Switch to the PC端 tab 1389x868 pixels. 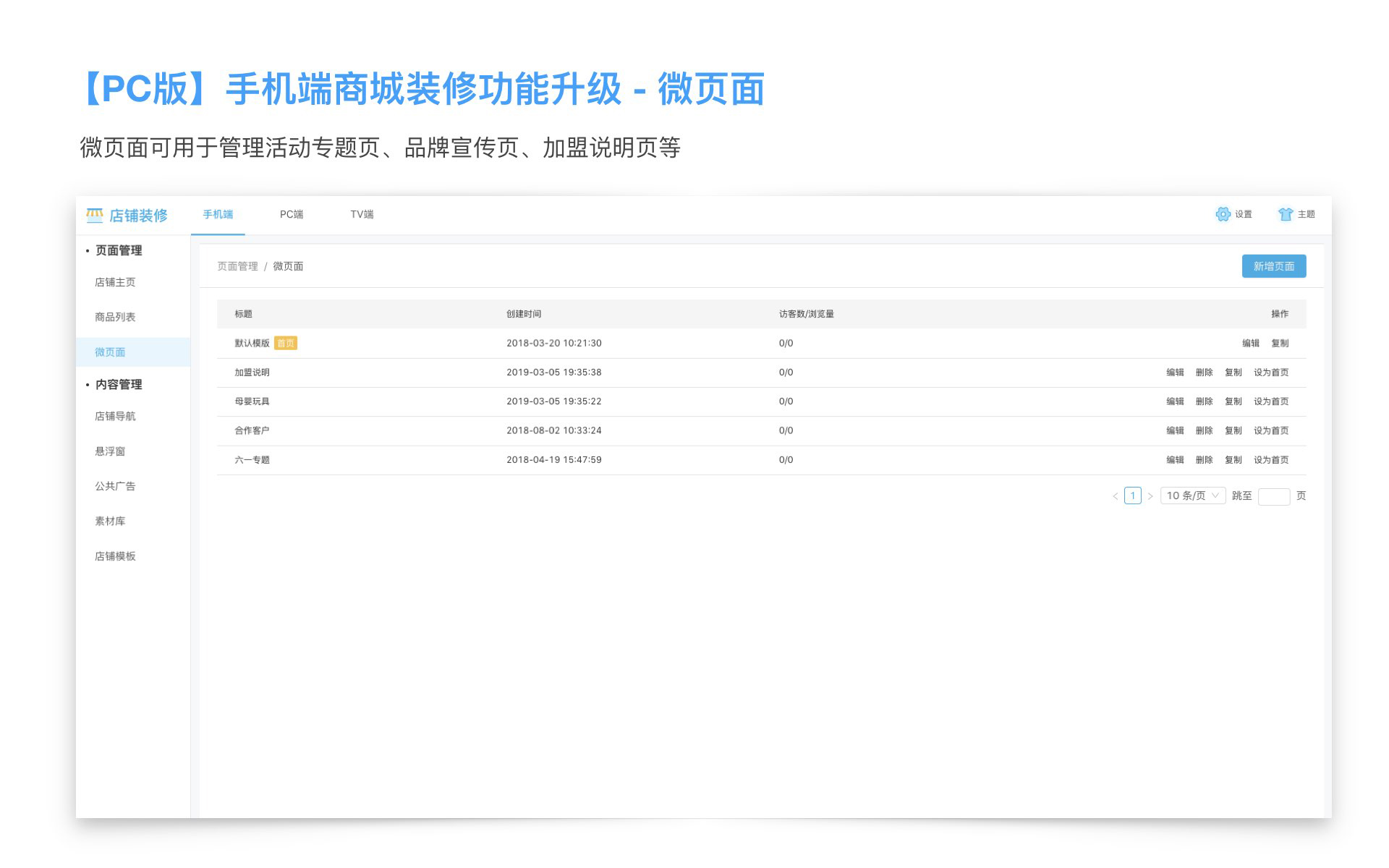pyautogui.click(x=292, y=214)
